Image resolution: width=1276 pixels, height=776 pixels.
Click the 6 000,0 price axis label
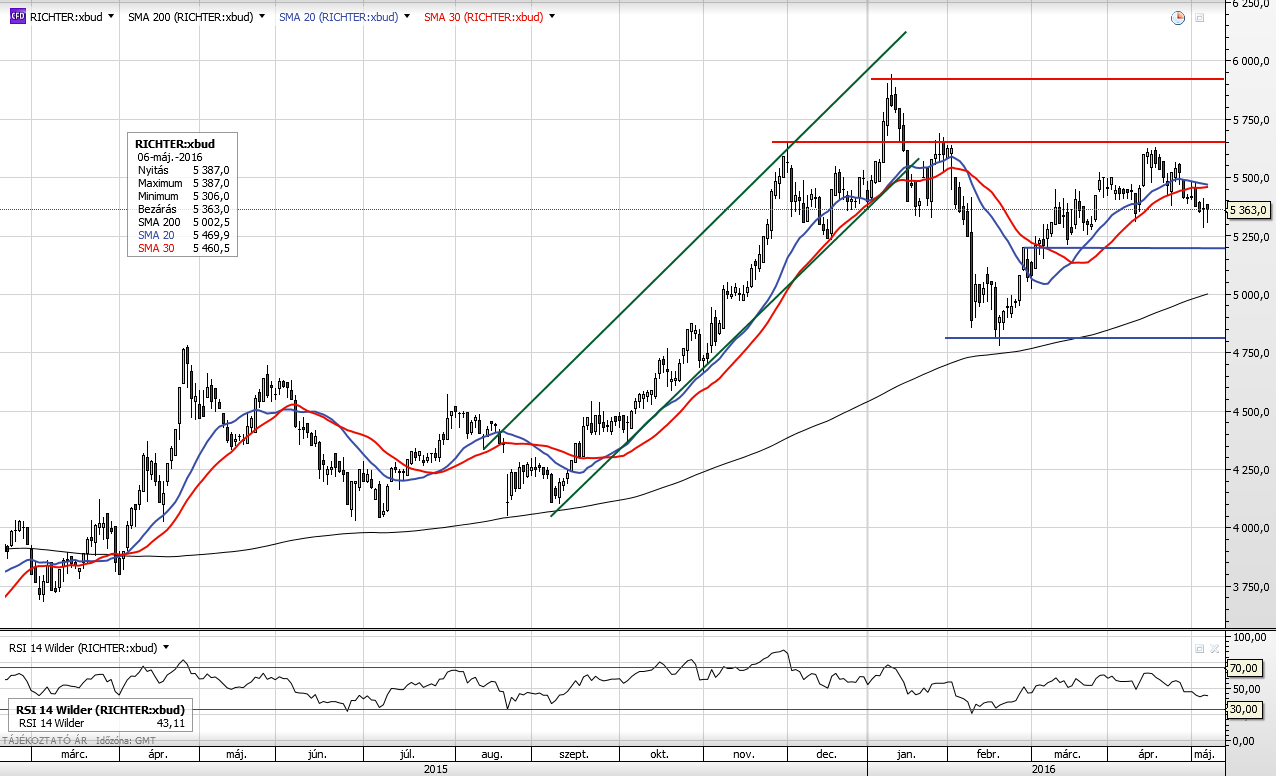coord(1250,61)
